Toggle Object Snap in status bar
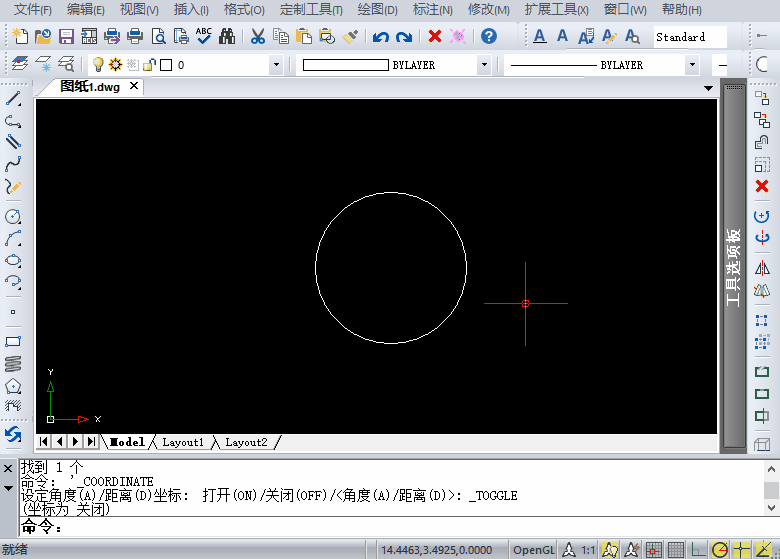Image resolution: width=780 pixels, height=559 pixels. pos(741,550)
